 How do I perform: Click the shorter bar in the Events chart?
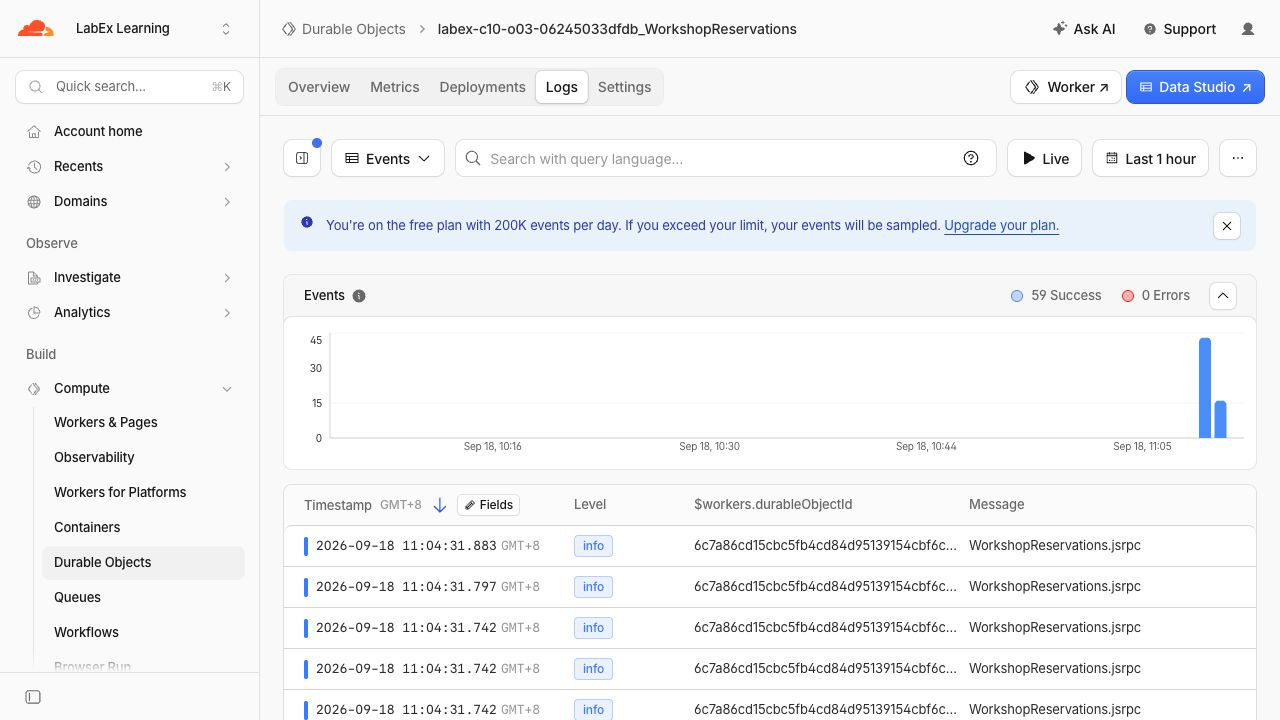click(x=1220, y=419)
